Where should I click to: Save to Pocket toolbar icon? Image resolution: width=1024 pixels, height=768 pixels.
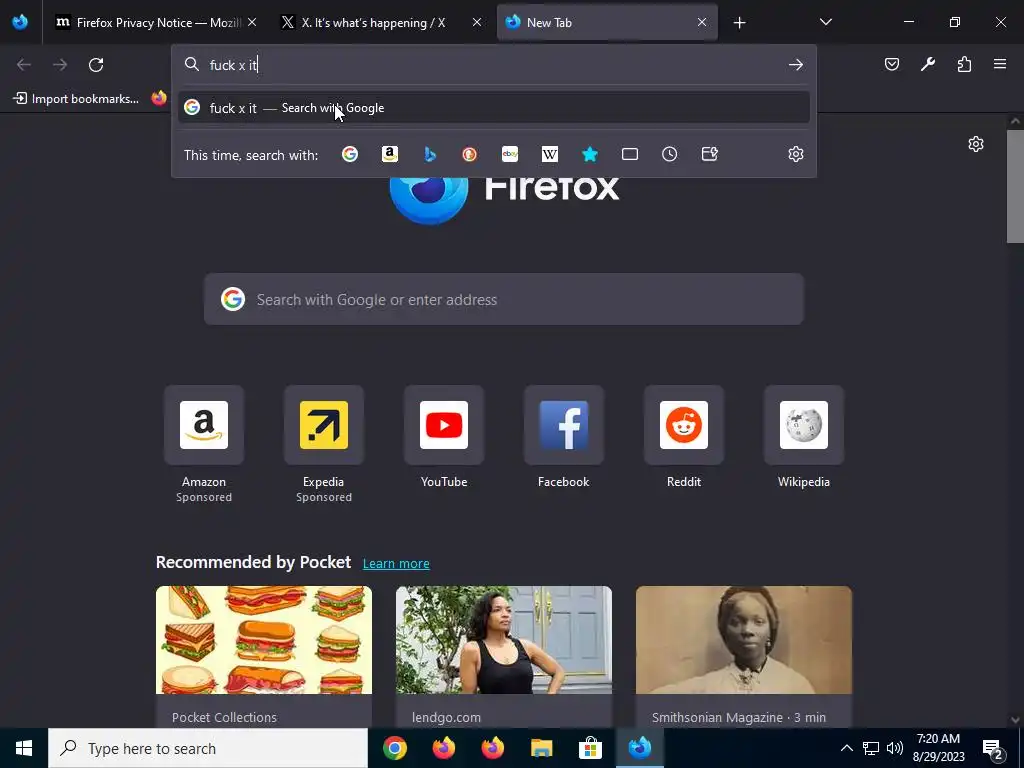coord(892,64)
